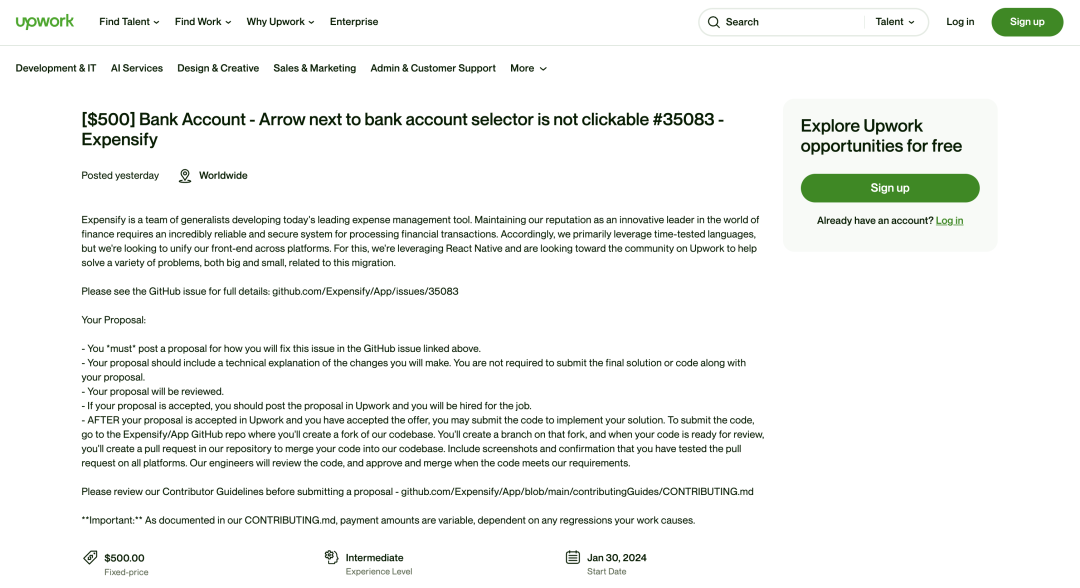Follow the Log in link in the sidebar card
Viewport: 1080px width, 588px height.
[949, 221]
